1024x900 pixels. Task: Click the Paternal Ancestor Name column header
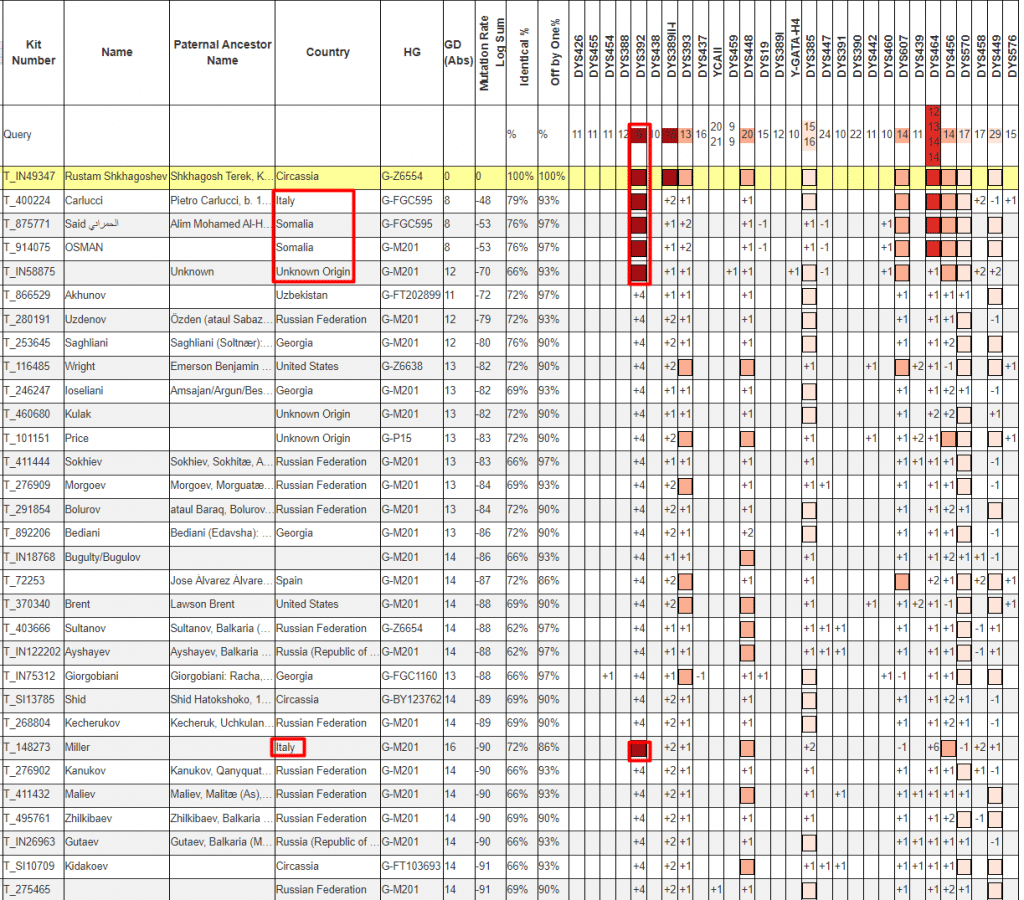(222, 53)
